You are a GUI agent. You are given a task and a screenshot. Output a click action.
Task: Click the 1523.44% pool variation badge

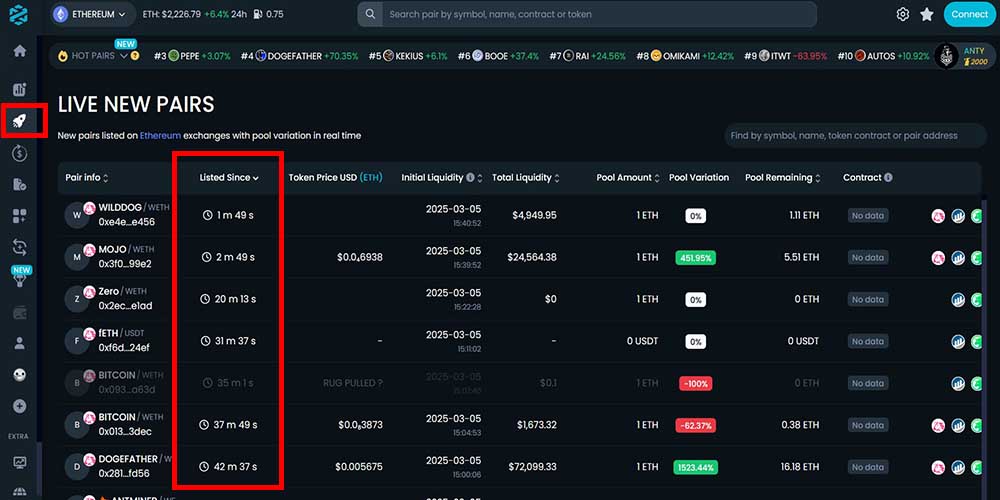695,467
